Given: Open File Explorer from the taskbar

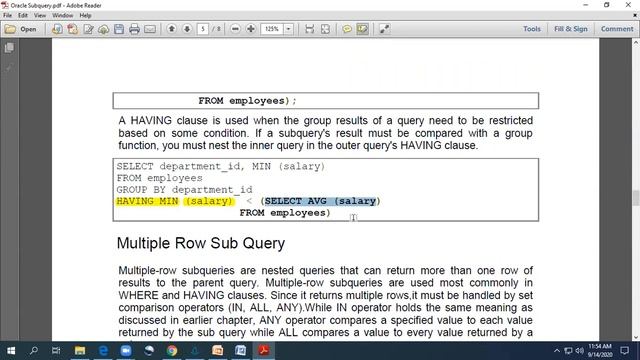Looking at the screenshot, I should (80, 351).
